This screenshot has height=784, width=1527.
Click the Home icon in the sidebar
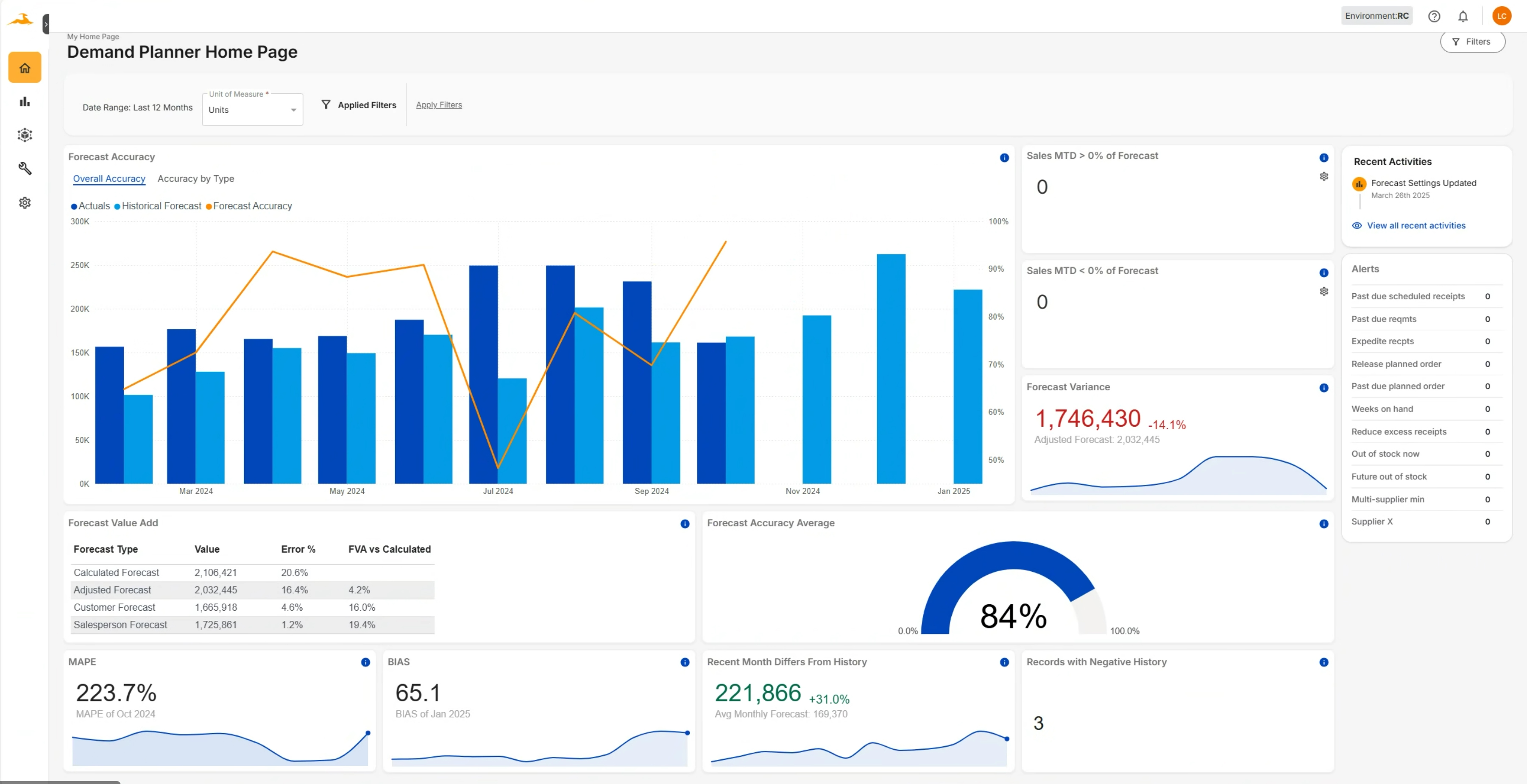[24, 67]
